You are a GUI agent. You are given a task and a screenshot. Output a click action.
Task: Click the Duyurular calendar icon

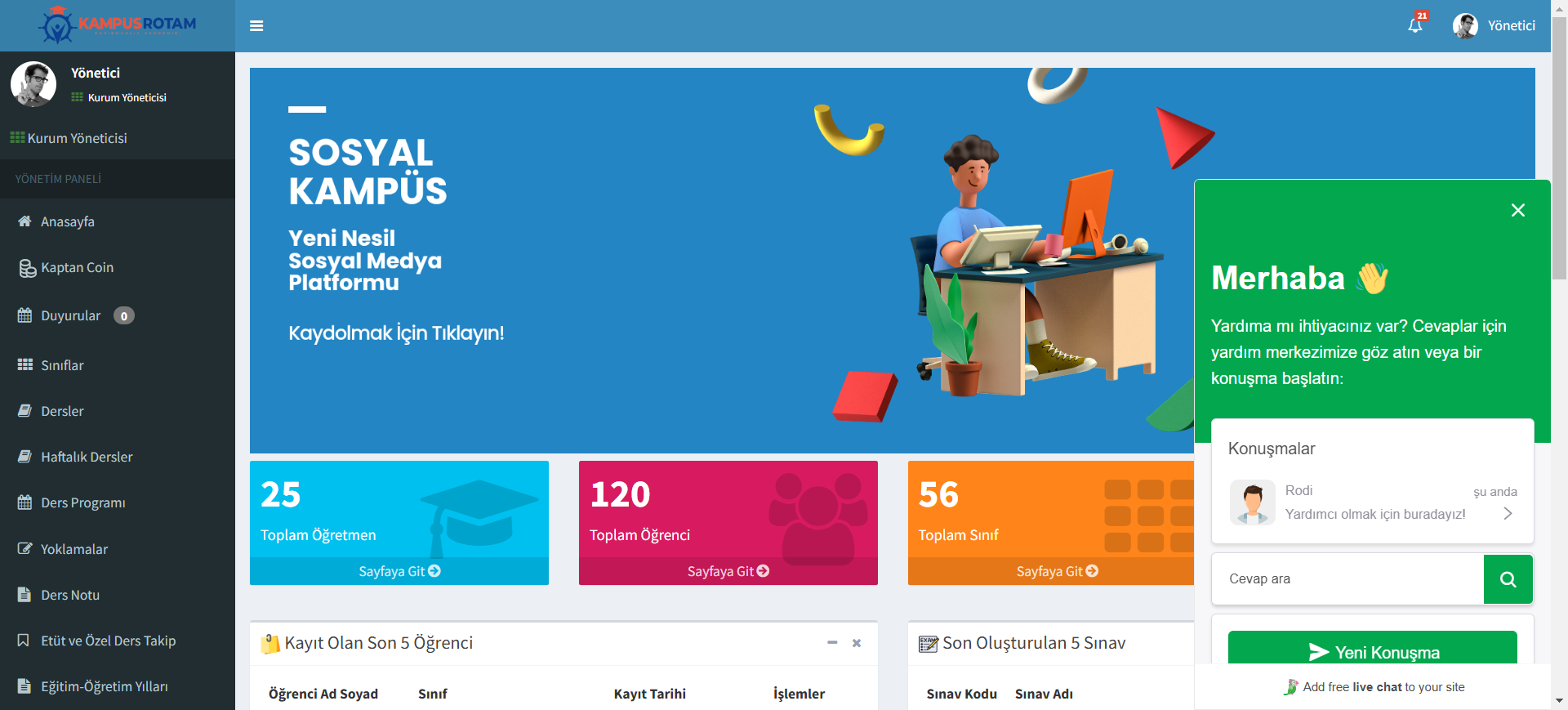(x=25, y=315)
